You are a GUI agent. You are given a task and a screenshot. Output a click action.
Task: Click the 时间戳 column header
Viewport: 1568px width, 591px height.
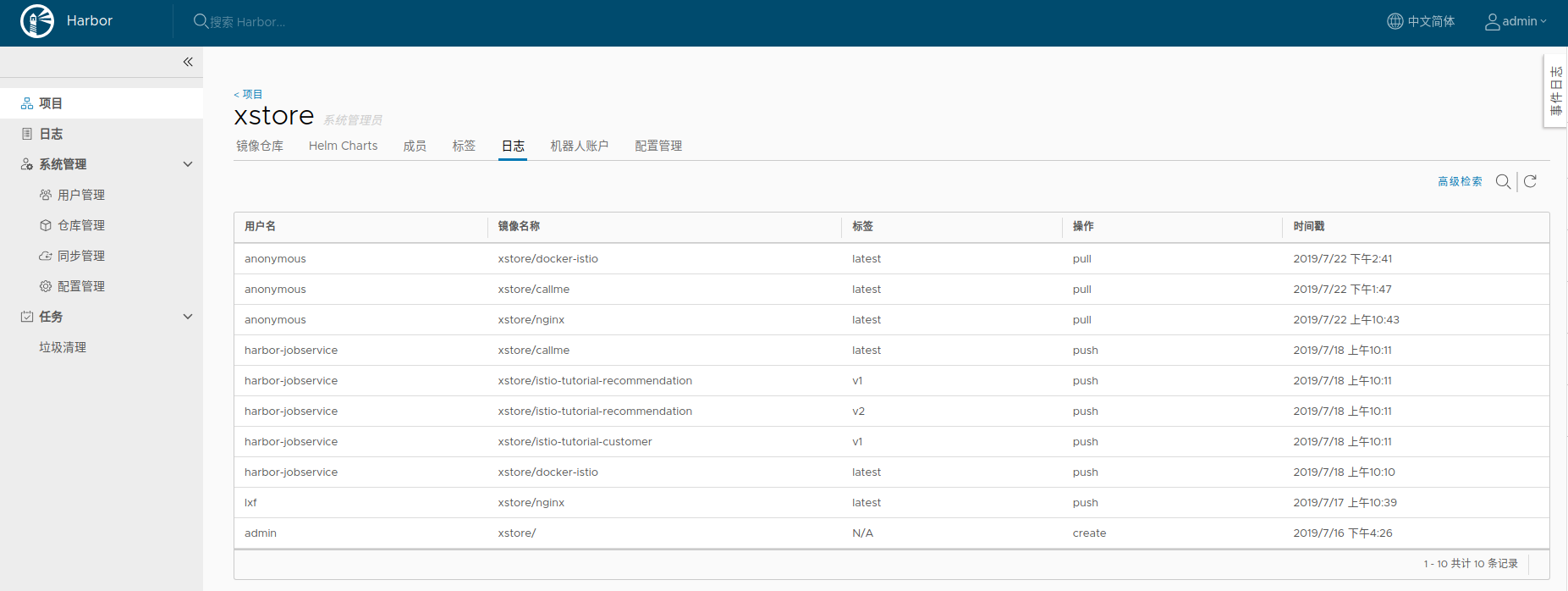1309,226
